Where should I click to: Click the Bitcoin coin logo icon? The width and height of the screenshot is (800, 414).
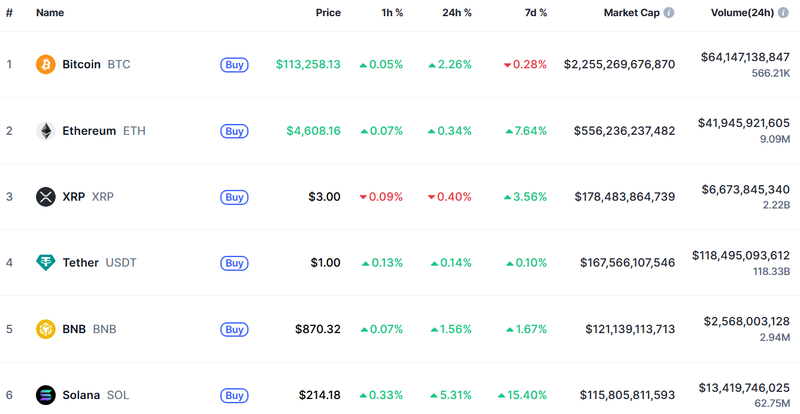click(46, 64)
